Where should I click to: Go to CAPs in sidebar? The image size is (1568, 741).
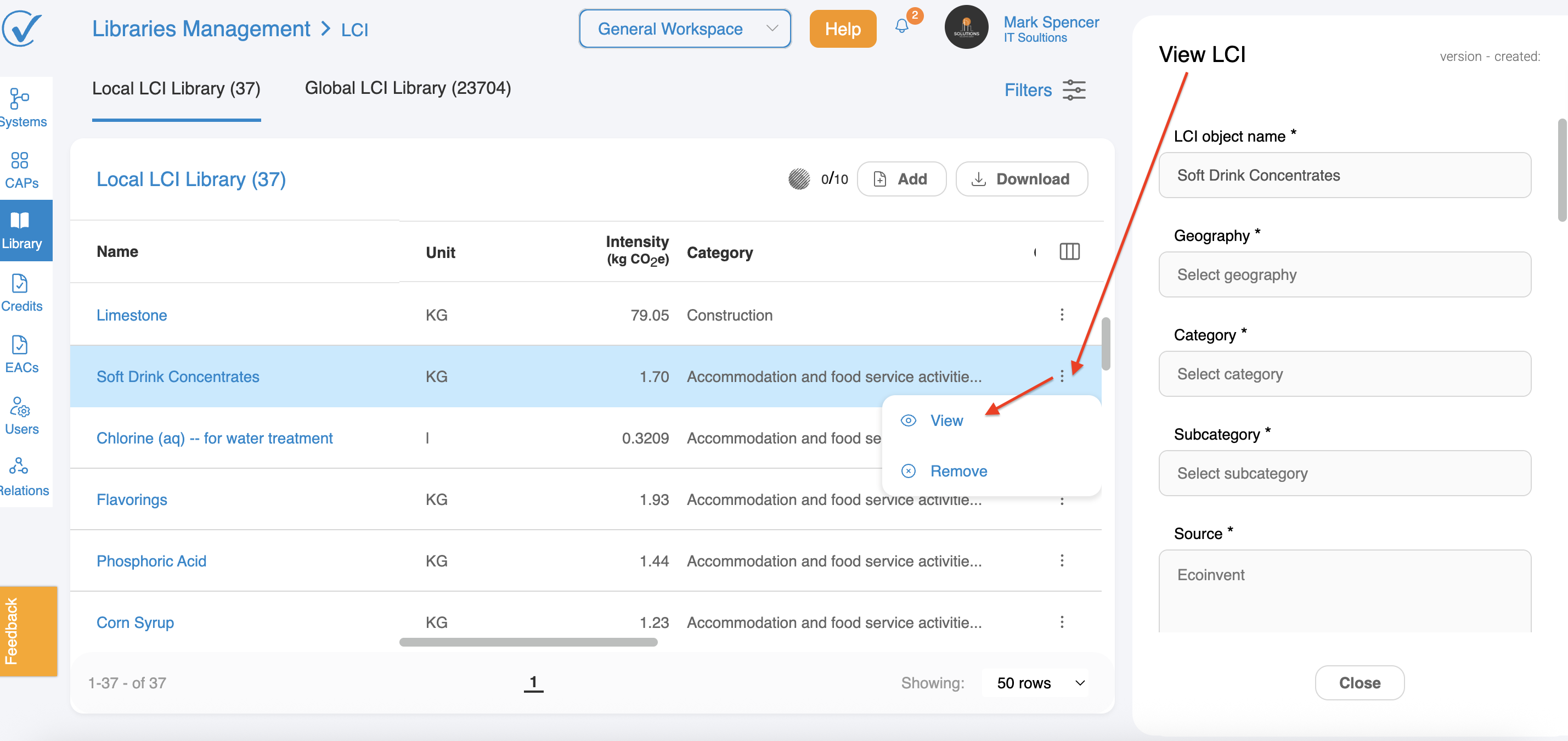click(21, 169)
